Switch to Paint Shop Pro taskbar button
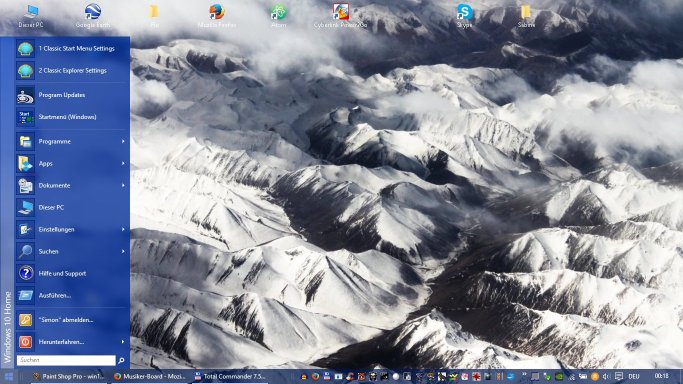 [68, 376]
